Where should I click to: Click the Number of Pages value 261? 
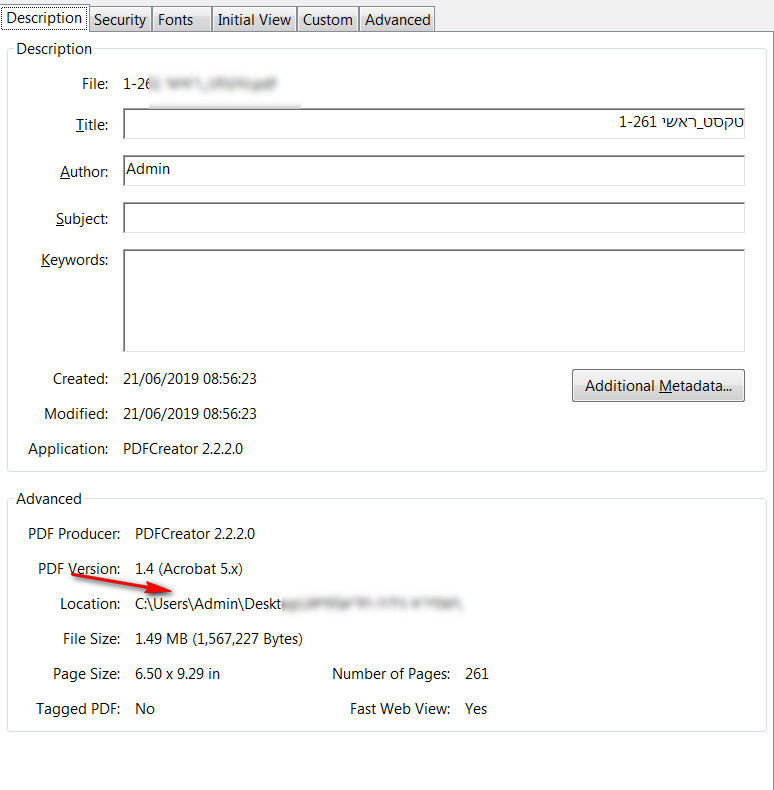point(477,674)
